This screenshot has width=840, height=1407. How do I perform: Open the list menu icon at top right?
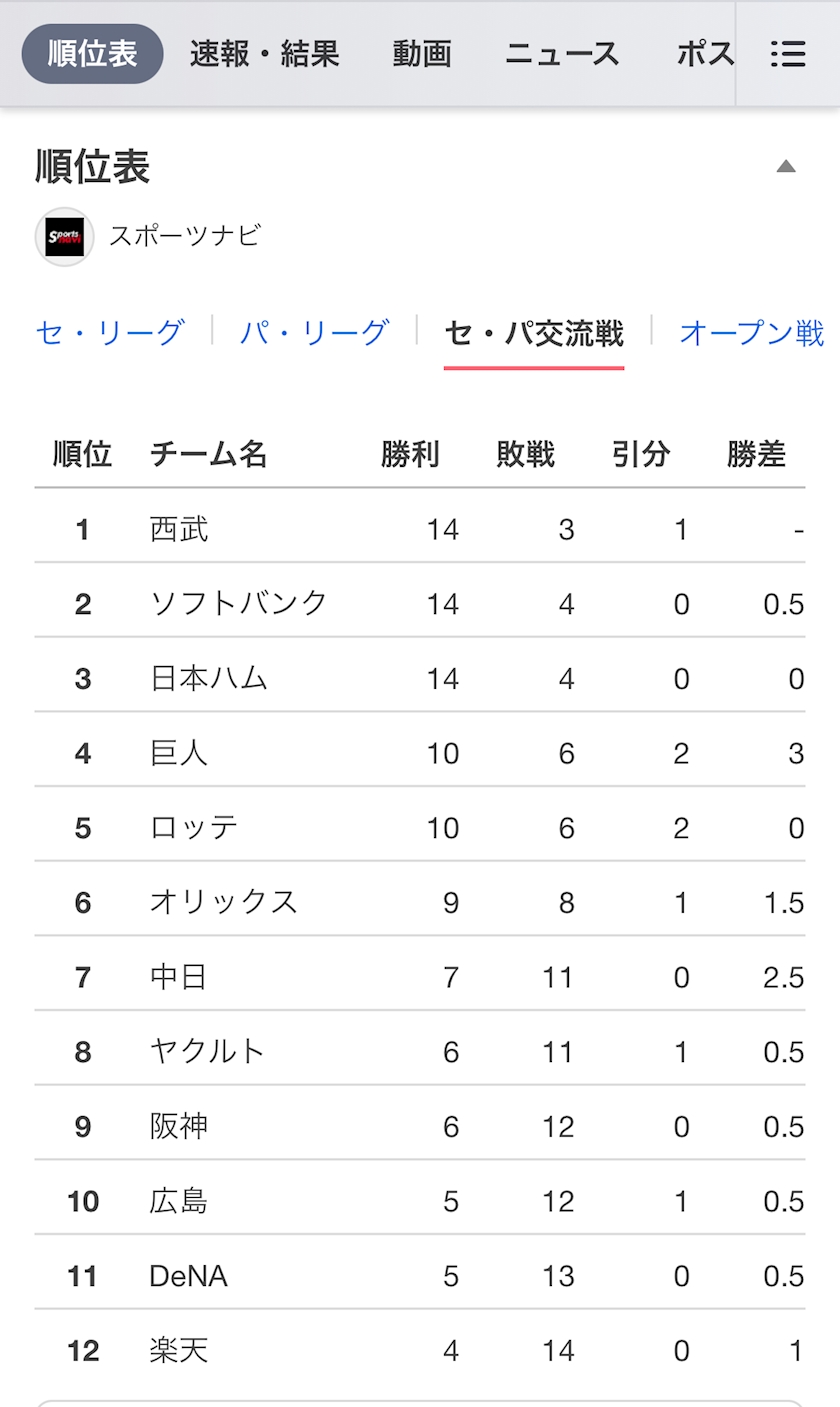tap(788, 54)
